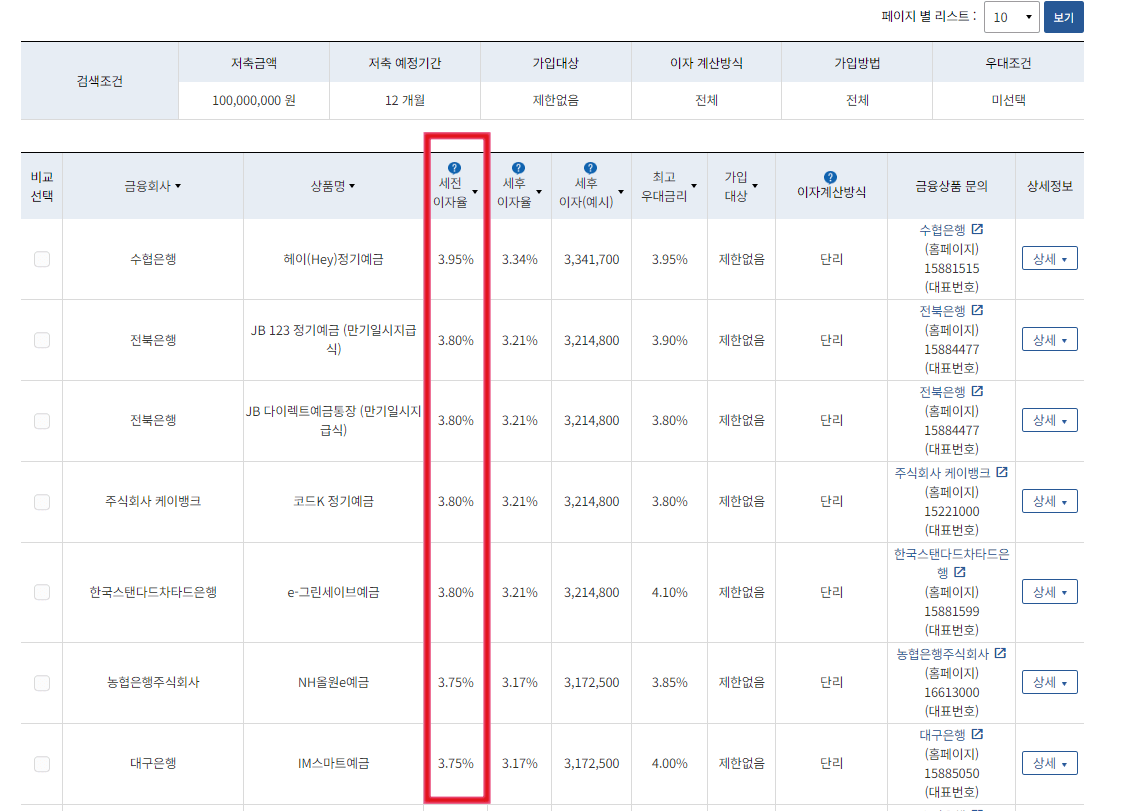Sort by 최고 우대금리 arrow

[x=693, y=186]
